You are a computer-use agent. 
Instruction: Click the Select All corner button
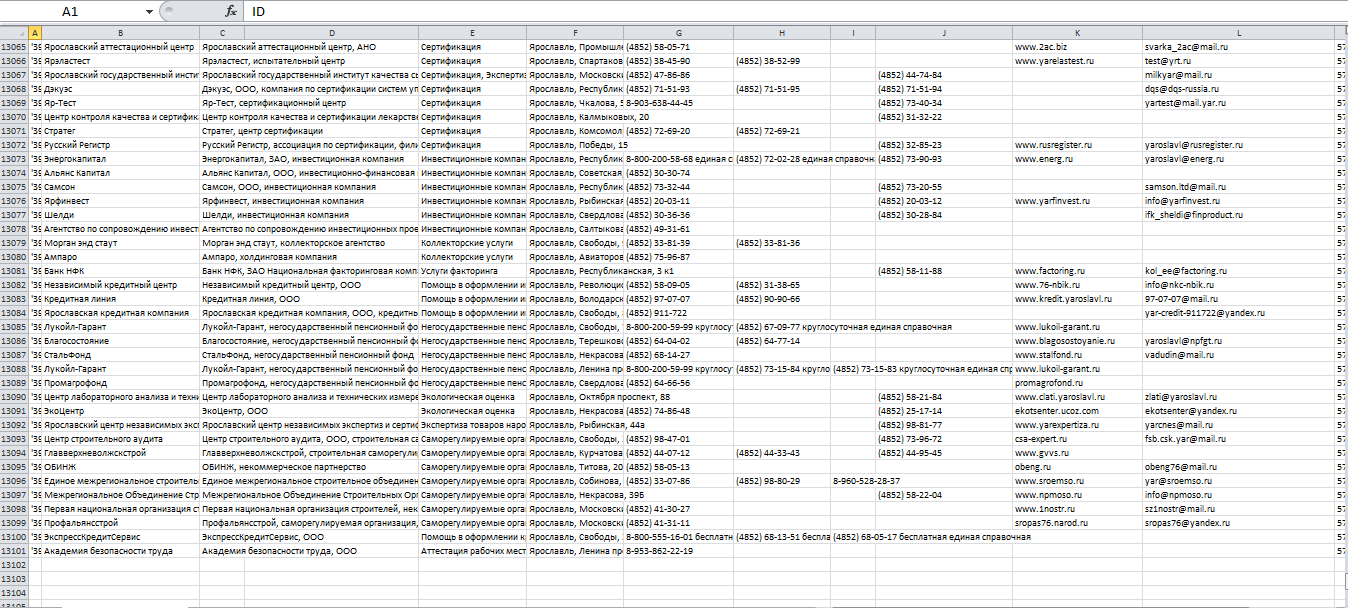[x=14, y=32]
